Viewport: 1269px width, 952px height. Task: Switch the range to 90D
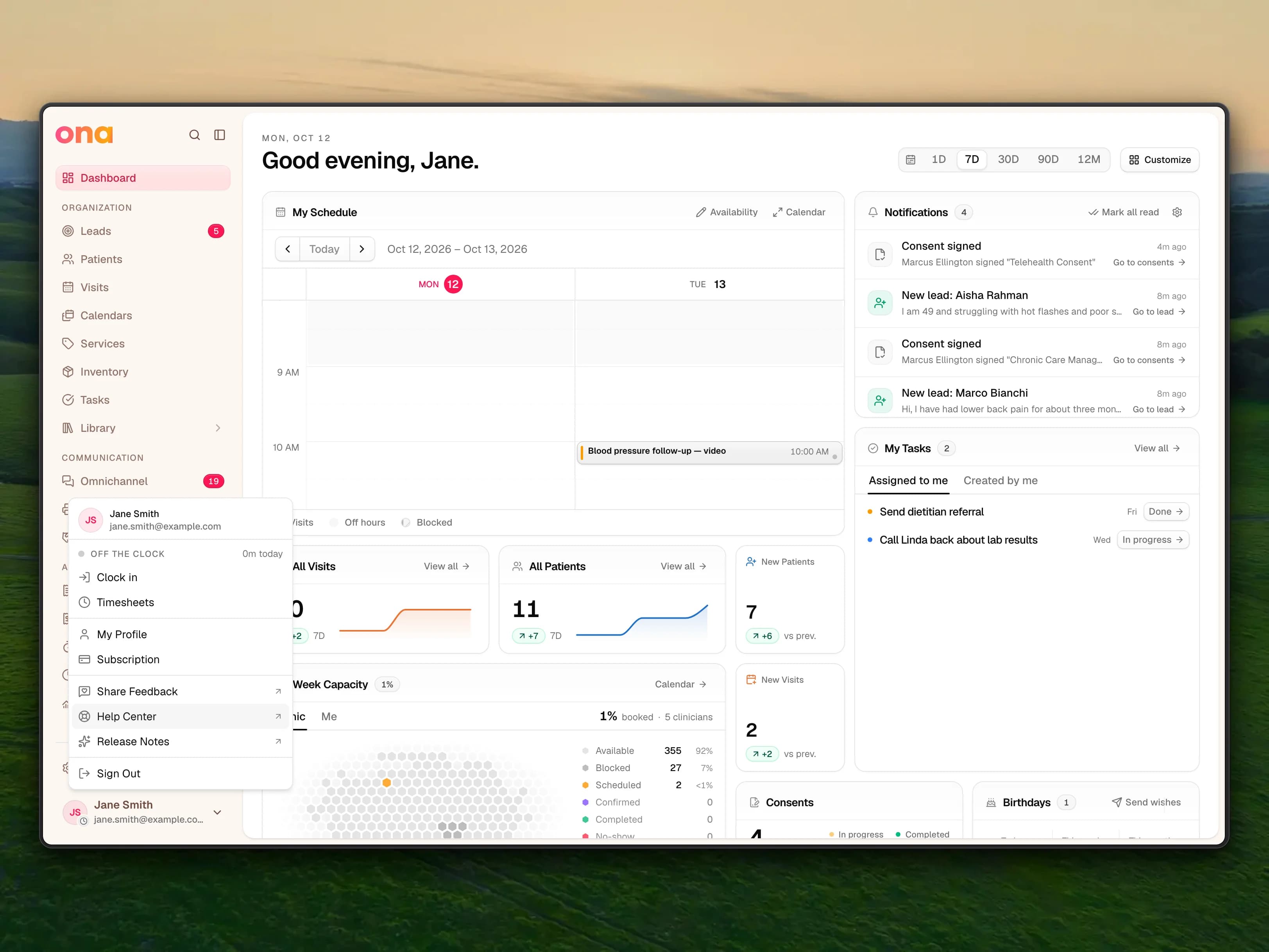click(x=1048, y=159)
